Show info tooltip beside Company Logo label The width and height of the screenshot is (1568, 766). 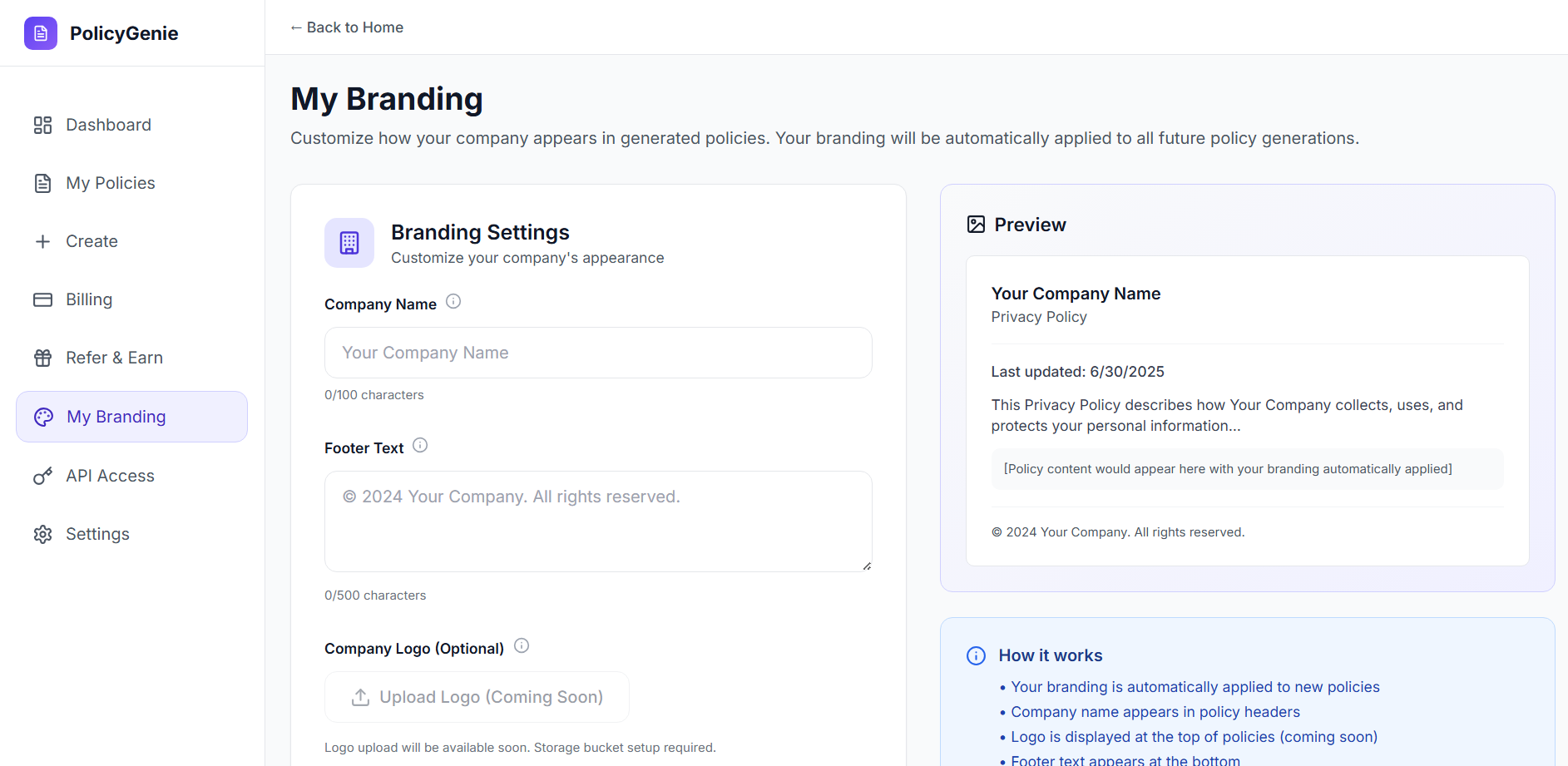tap(522, 645)
